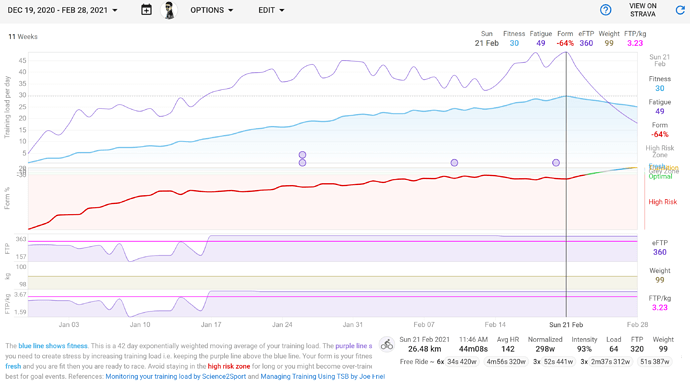Click the refresh icon
The image size is (690, 383).
coord(680,10)
